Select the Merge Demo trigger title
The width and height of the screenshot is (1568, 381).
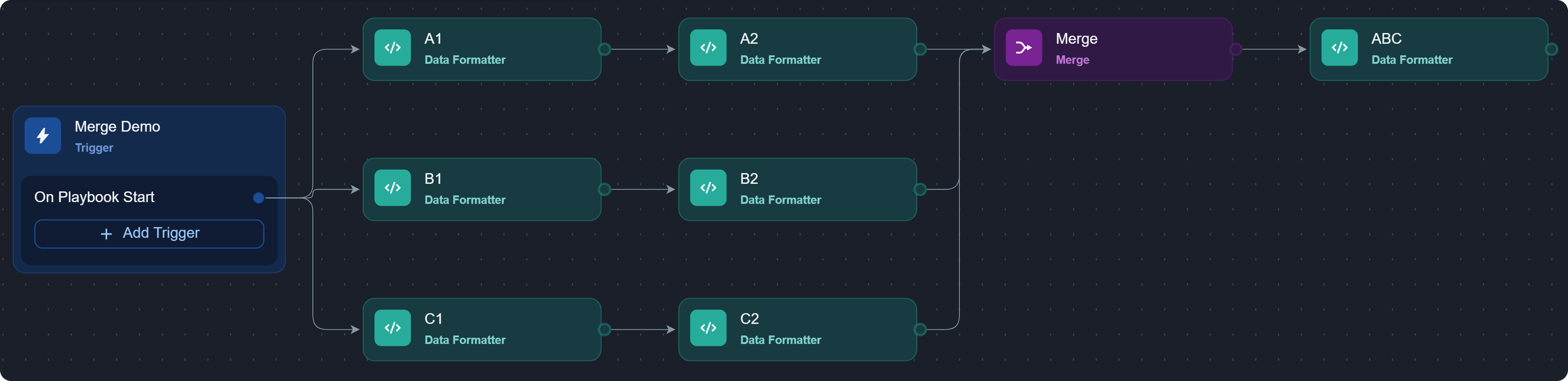[117, 127]
